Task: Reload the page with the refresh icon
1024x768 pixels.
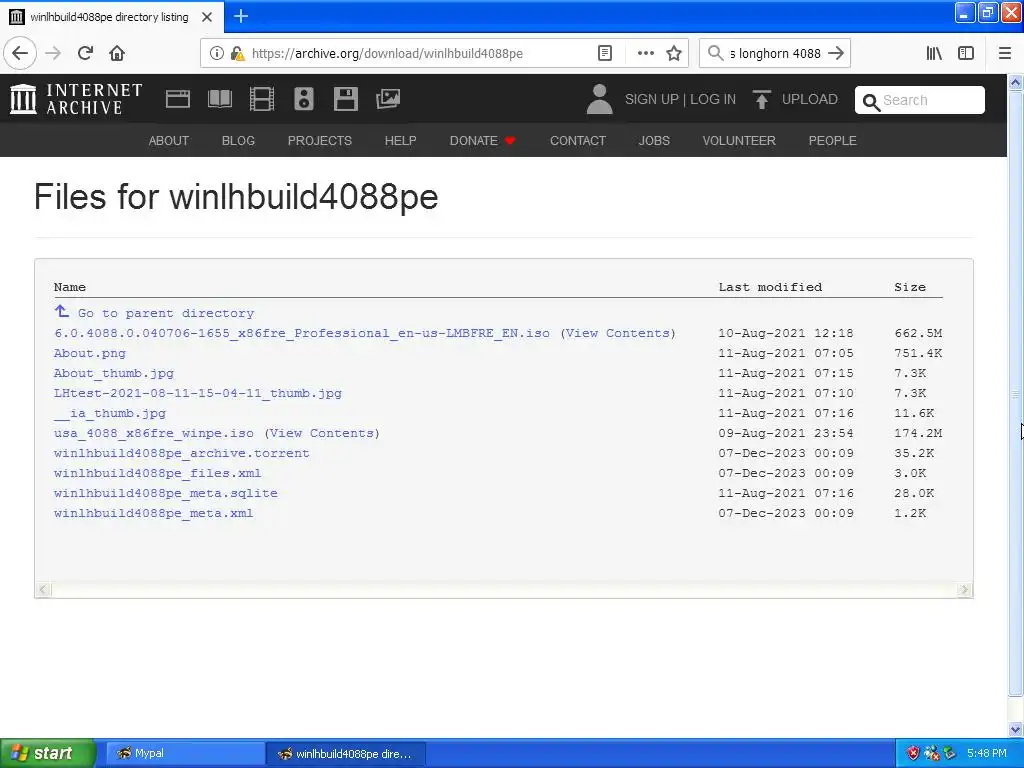Action: (x=86, y=53)
